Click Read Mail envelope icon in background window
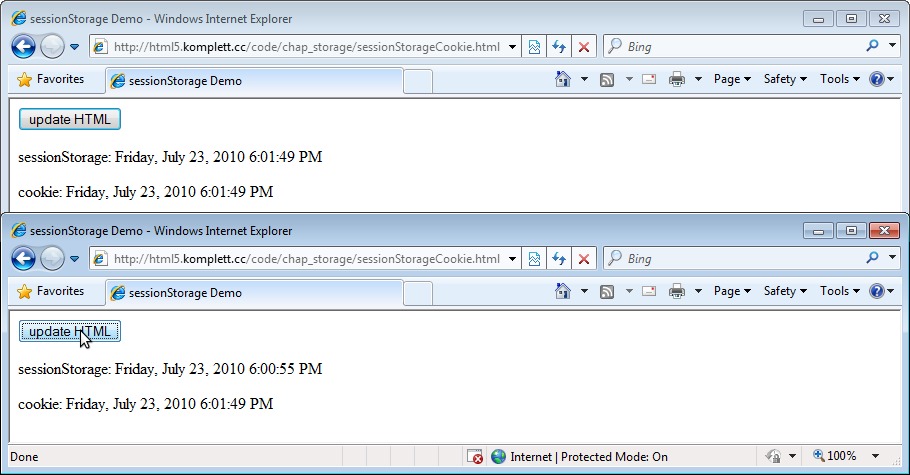 648,79
